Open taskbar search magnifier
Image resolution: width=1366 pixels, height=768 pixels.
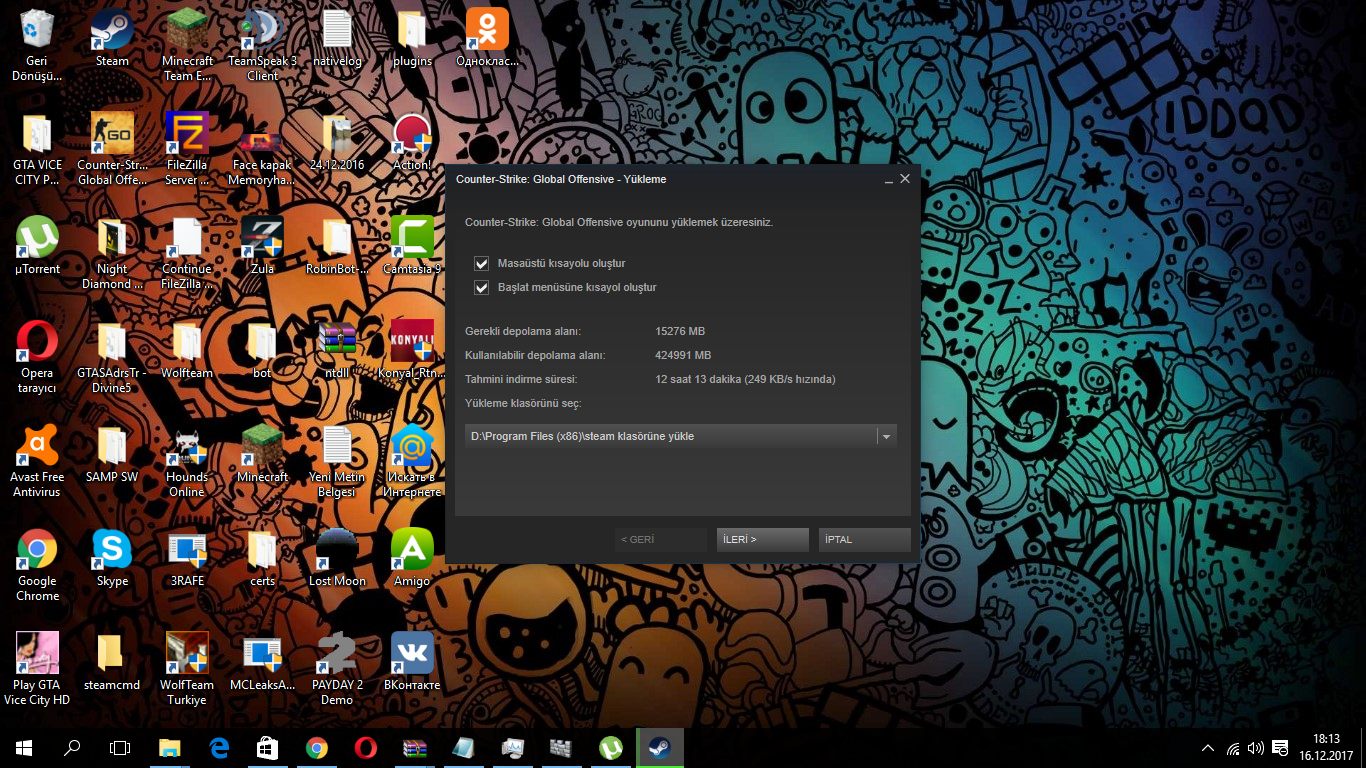tap(72, 748)
